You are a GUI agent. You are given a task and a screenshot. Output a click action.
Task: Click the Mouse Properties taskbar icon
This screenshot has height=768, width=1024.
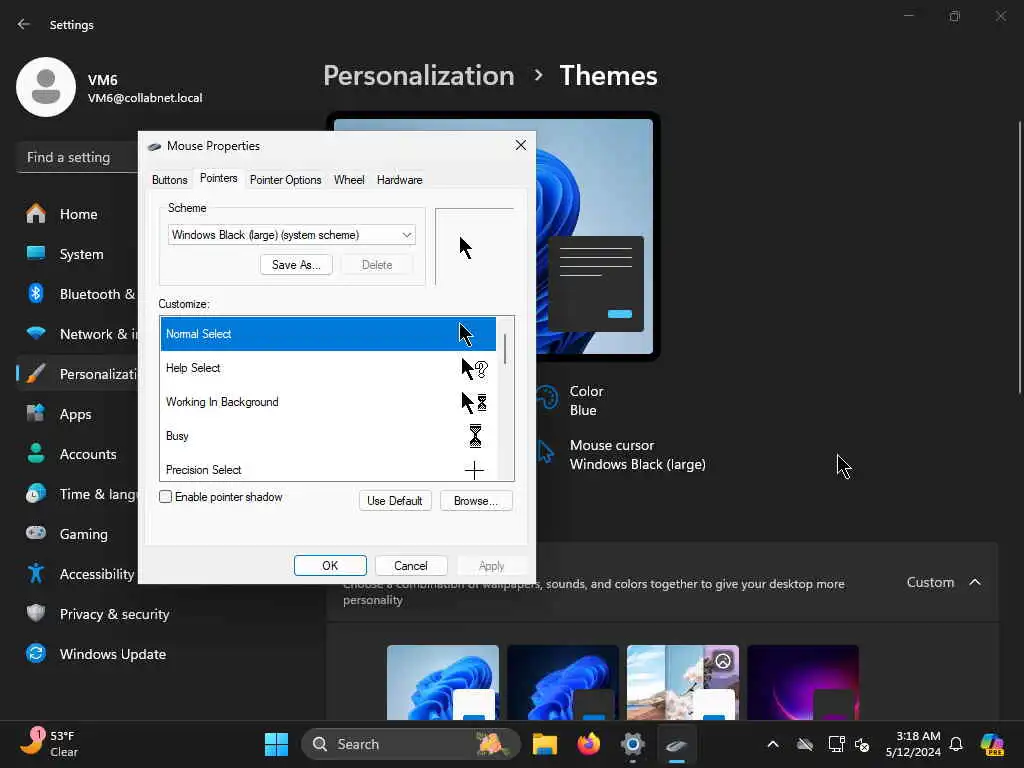point(676,744)
